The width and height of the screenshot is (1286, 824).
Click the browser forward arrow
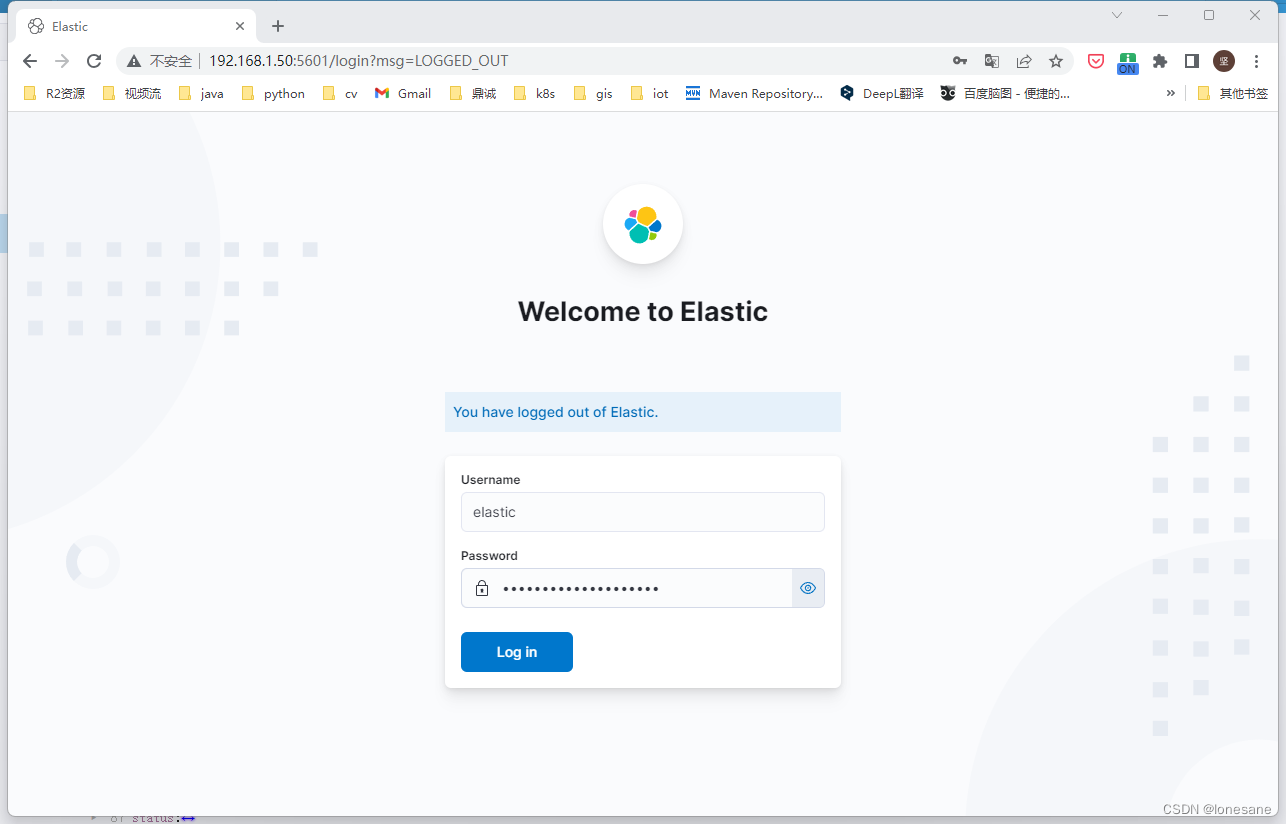click(x=62, y=61)
